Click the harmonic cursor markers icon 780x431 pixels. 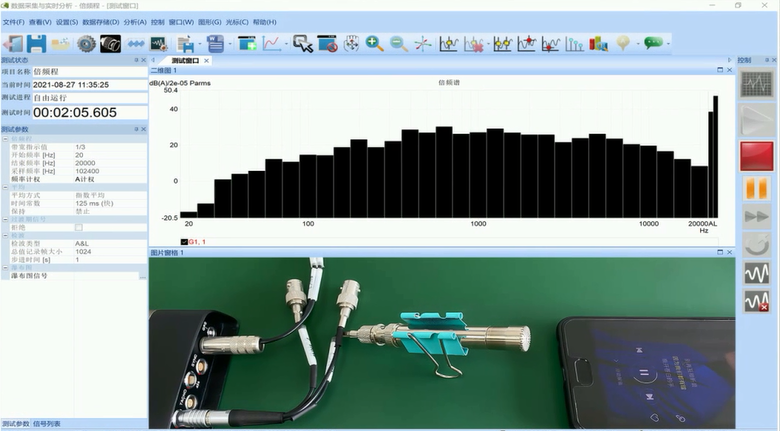pos(574,44)
